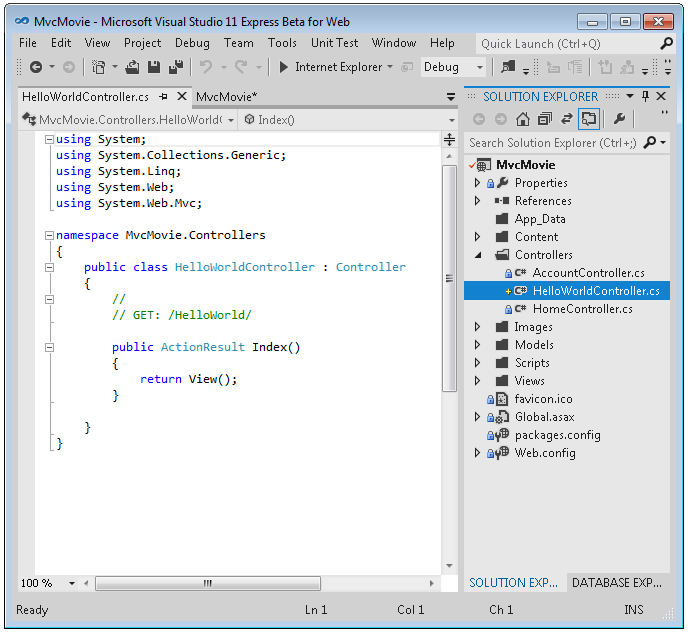Click the Properties wrench icon in Solution Explorer
The height and width of the screenshot is (632, 688).
click(x=619, y=118)
